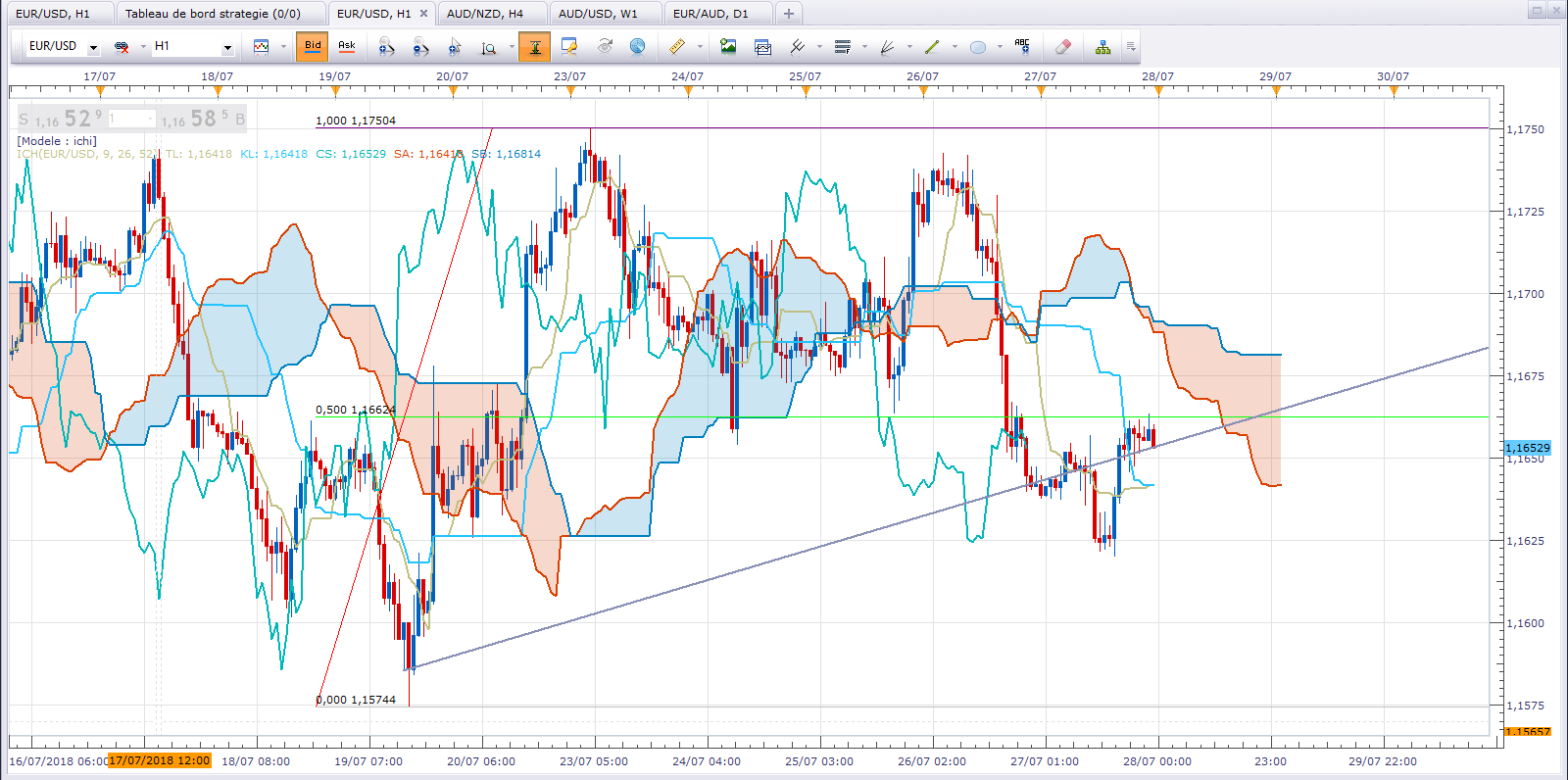
Task: Click the zoom in magnifier icon
Action: pos(386,46)
